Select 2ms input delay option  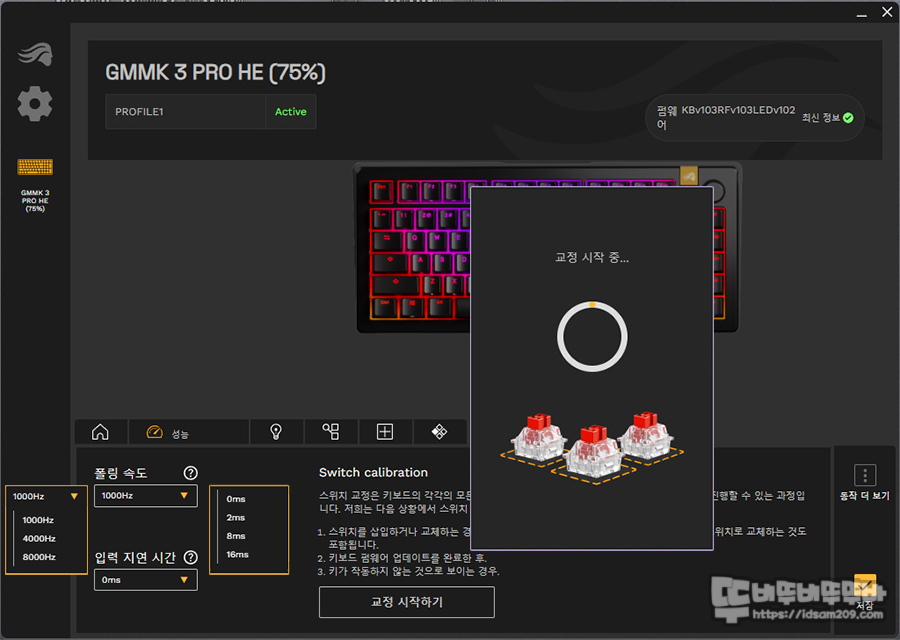click(236, 518)
